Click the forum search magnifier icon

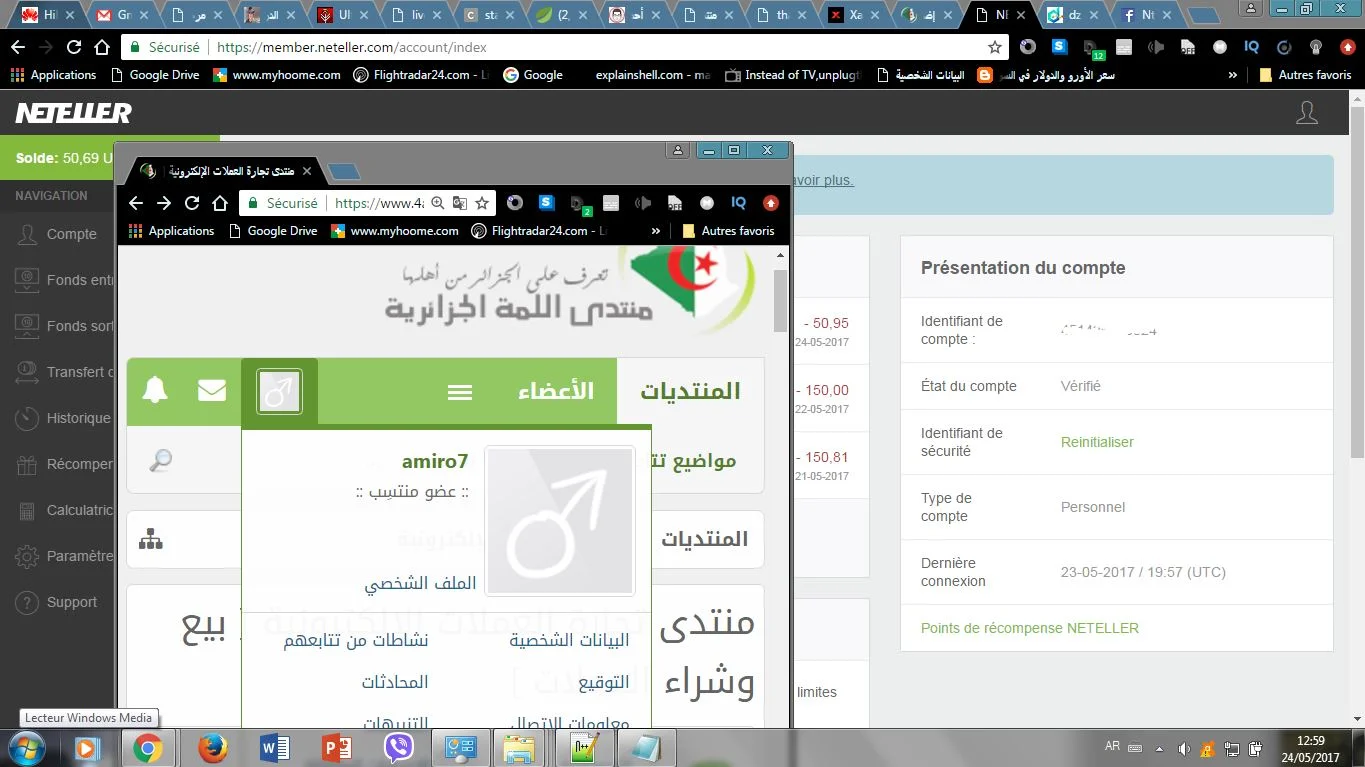(160, 460)
